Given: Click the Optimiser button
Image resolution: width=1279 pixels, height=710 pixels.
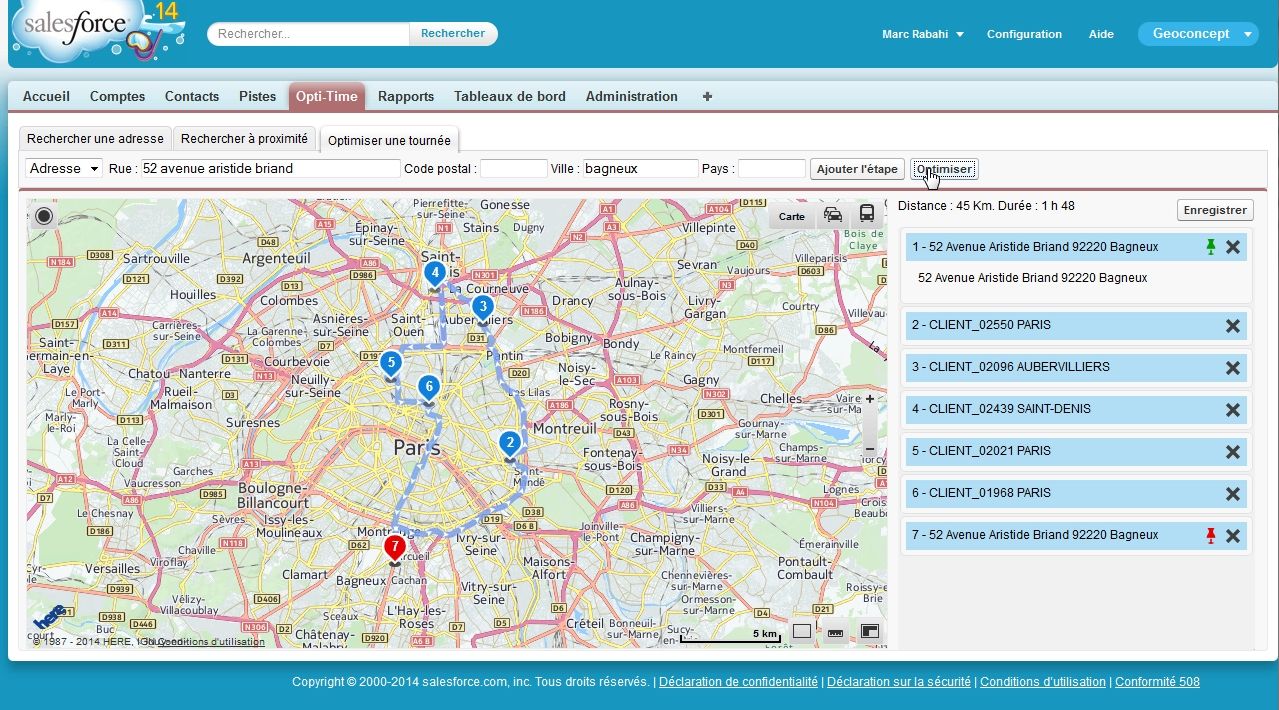Looking at the screenshot, I should coord(944,169).
